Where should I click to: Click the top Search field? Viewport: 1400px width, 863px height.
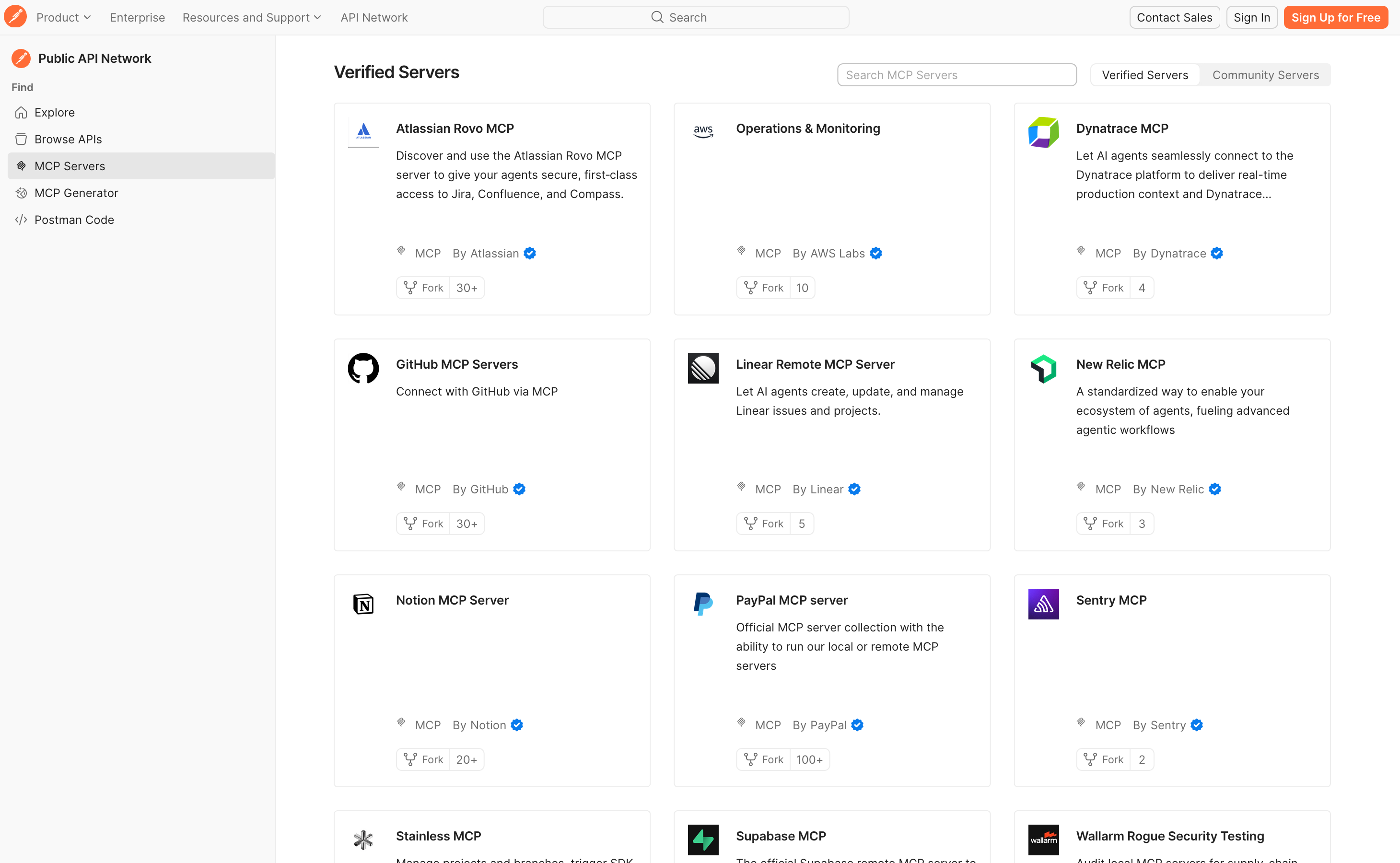(696, 17)
